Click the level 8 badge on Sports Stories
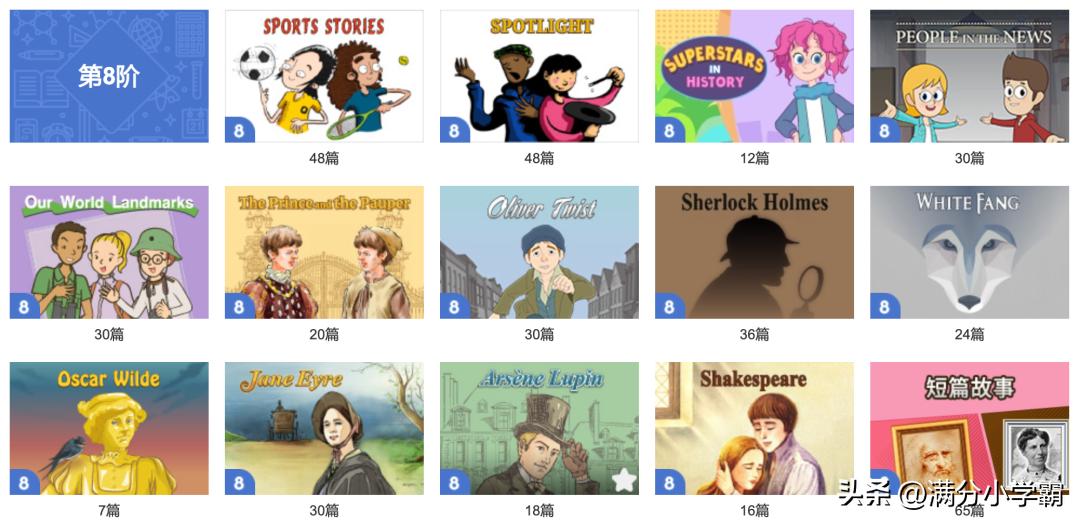The image size is (1080, 523). click(238, 130)
